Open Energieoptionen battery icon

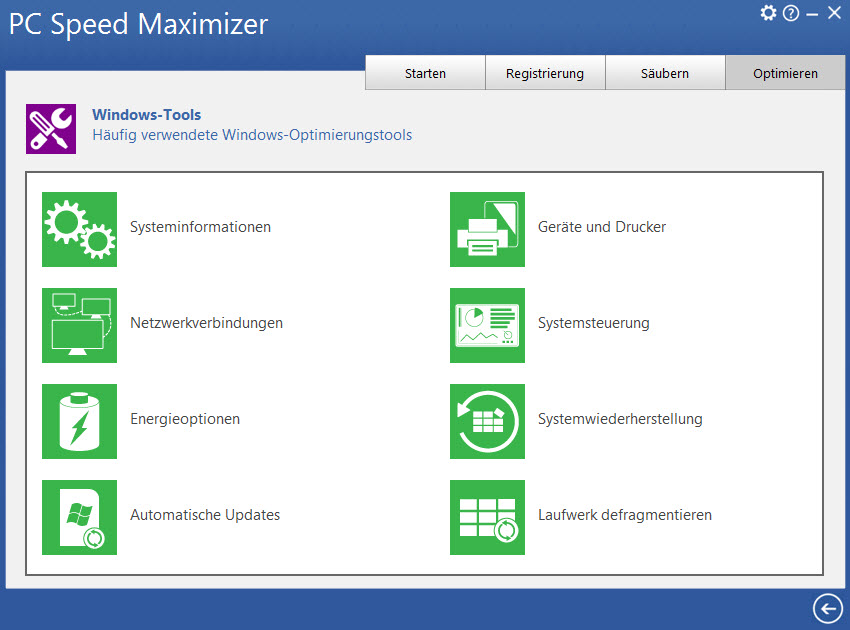pyautogui.click(x=79, y=421)
